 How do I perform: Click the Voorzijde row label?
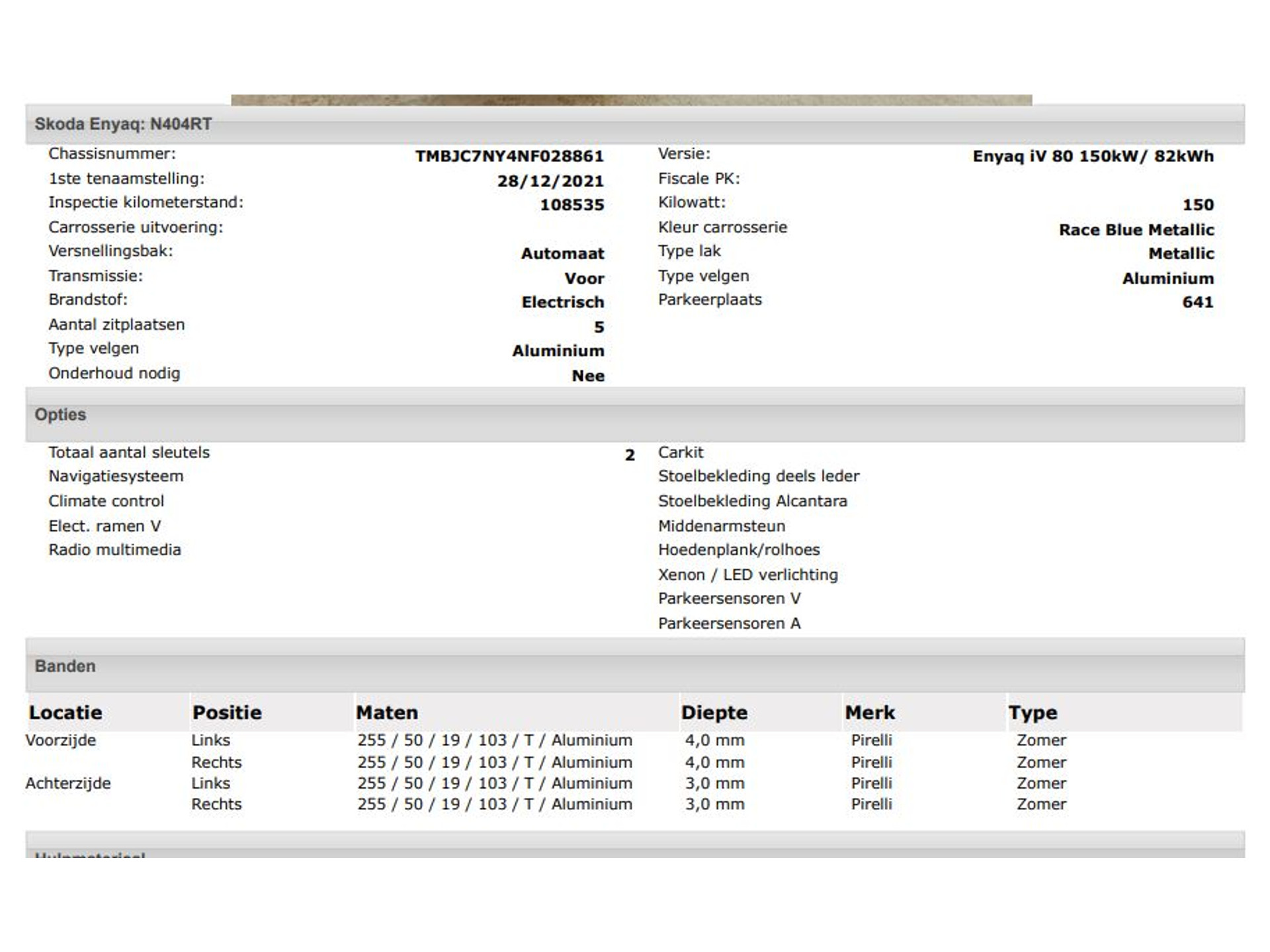pyautogui.click(x=61, y=740)
